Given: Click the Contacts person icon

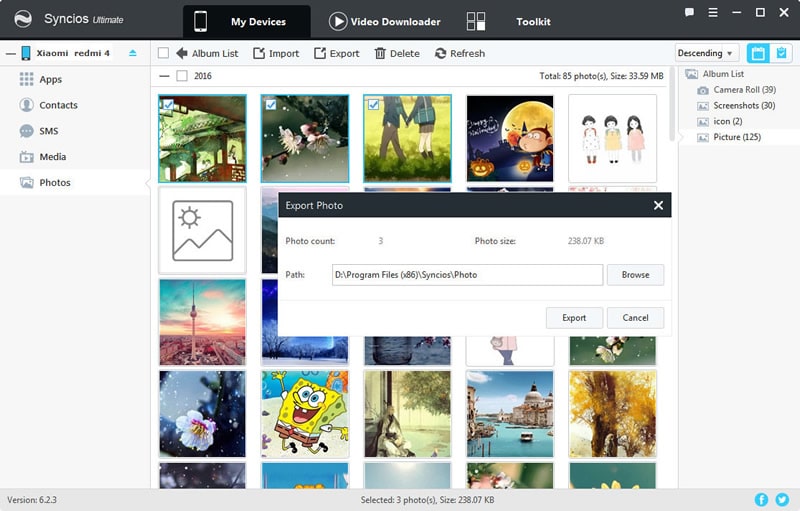Looking at the screenshot, I should point(27,105).
